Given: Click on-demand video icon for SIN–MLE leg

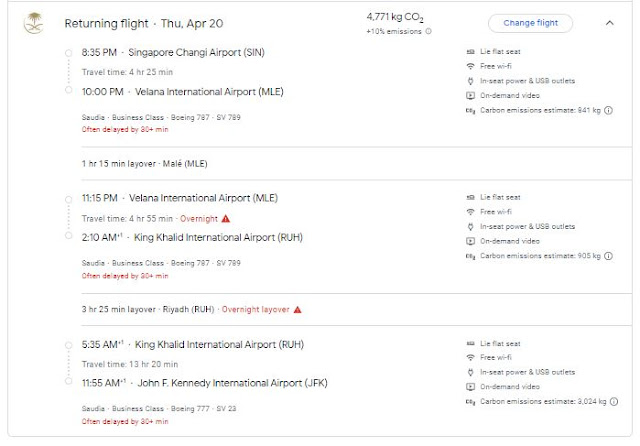Looking at the screenshot, I should pyautogui.click(x=471, y=96).
